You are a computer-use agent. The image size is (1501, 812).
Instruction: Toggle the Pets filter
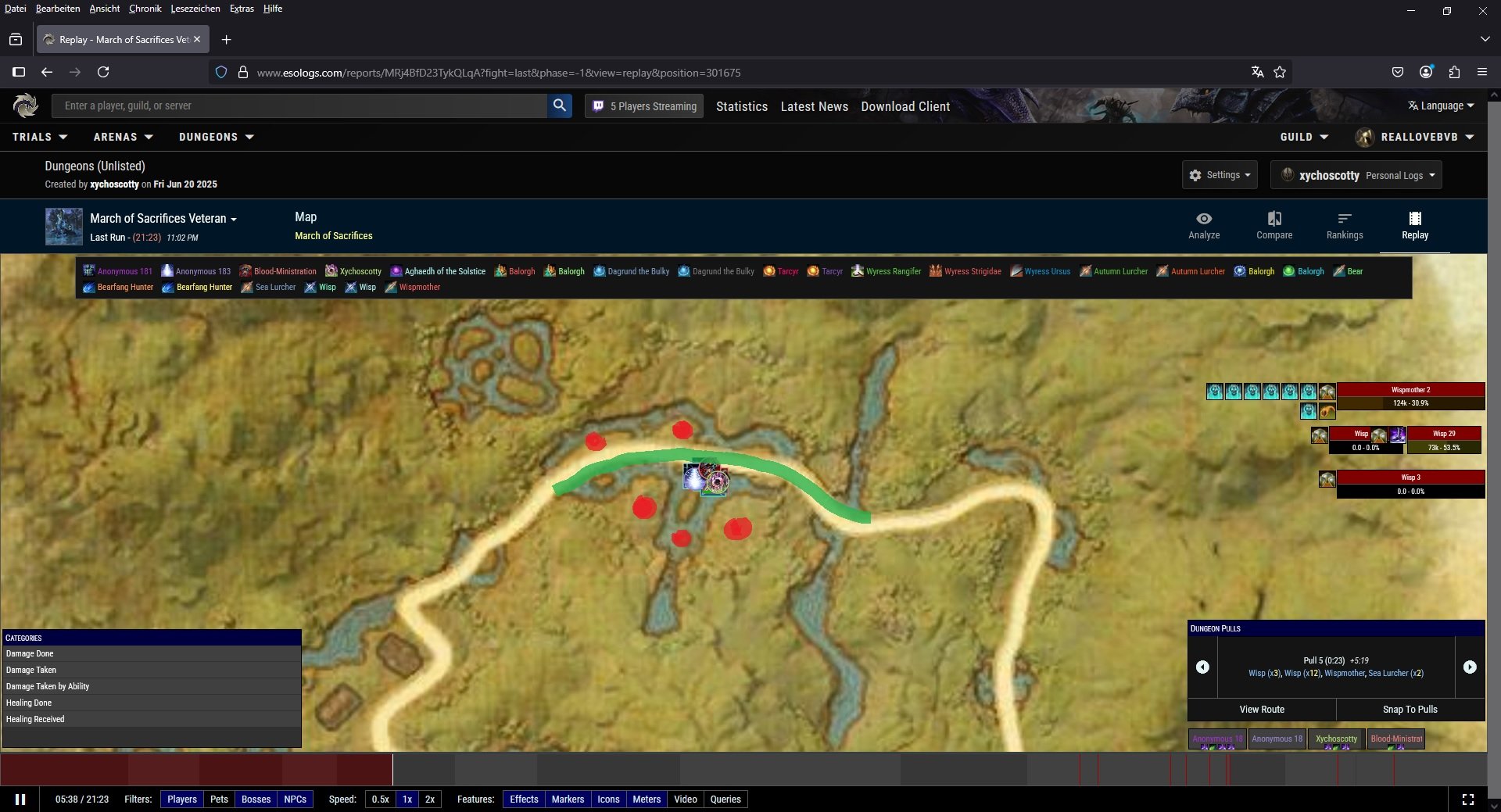point(219,799)
